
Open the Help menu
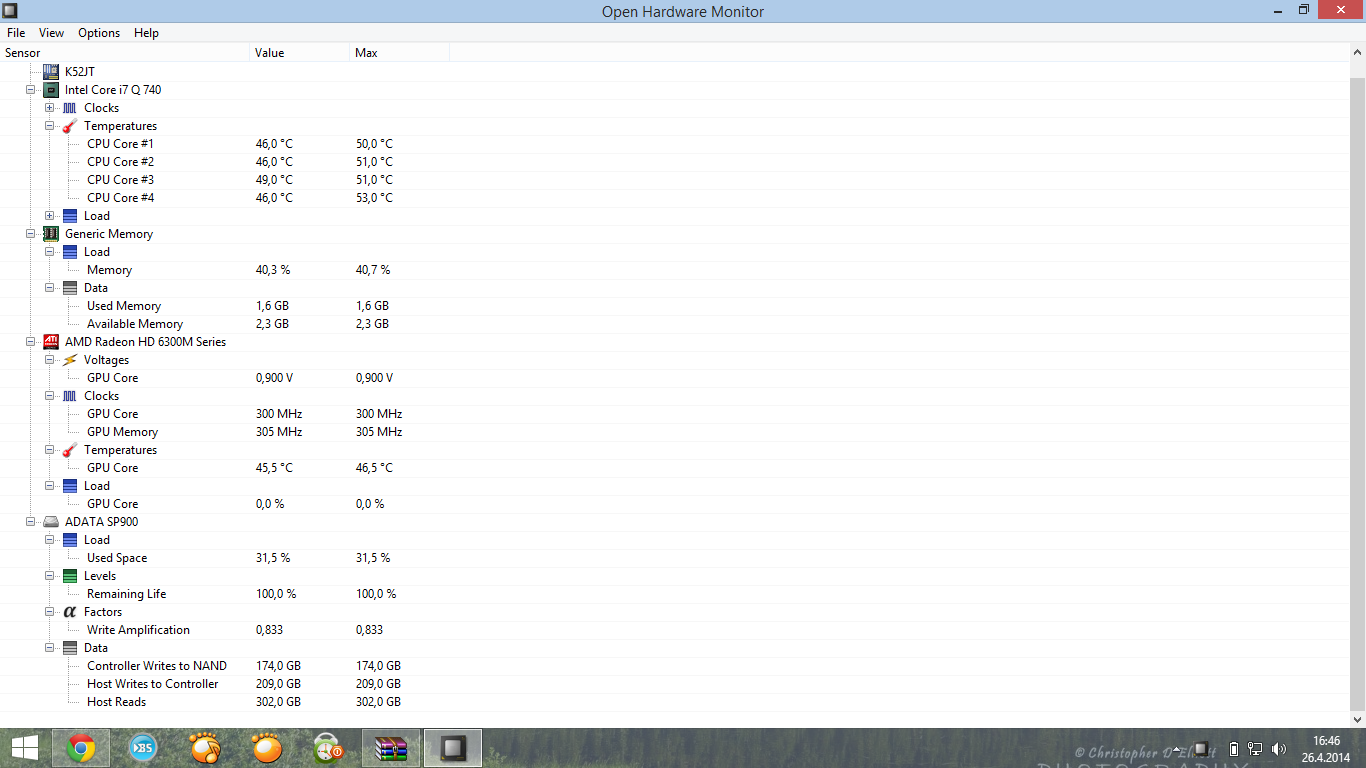146,33
